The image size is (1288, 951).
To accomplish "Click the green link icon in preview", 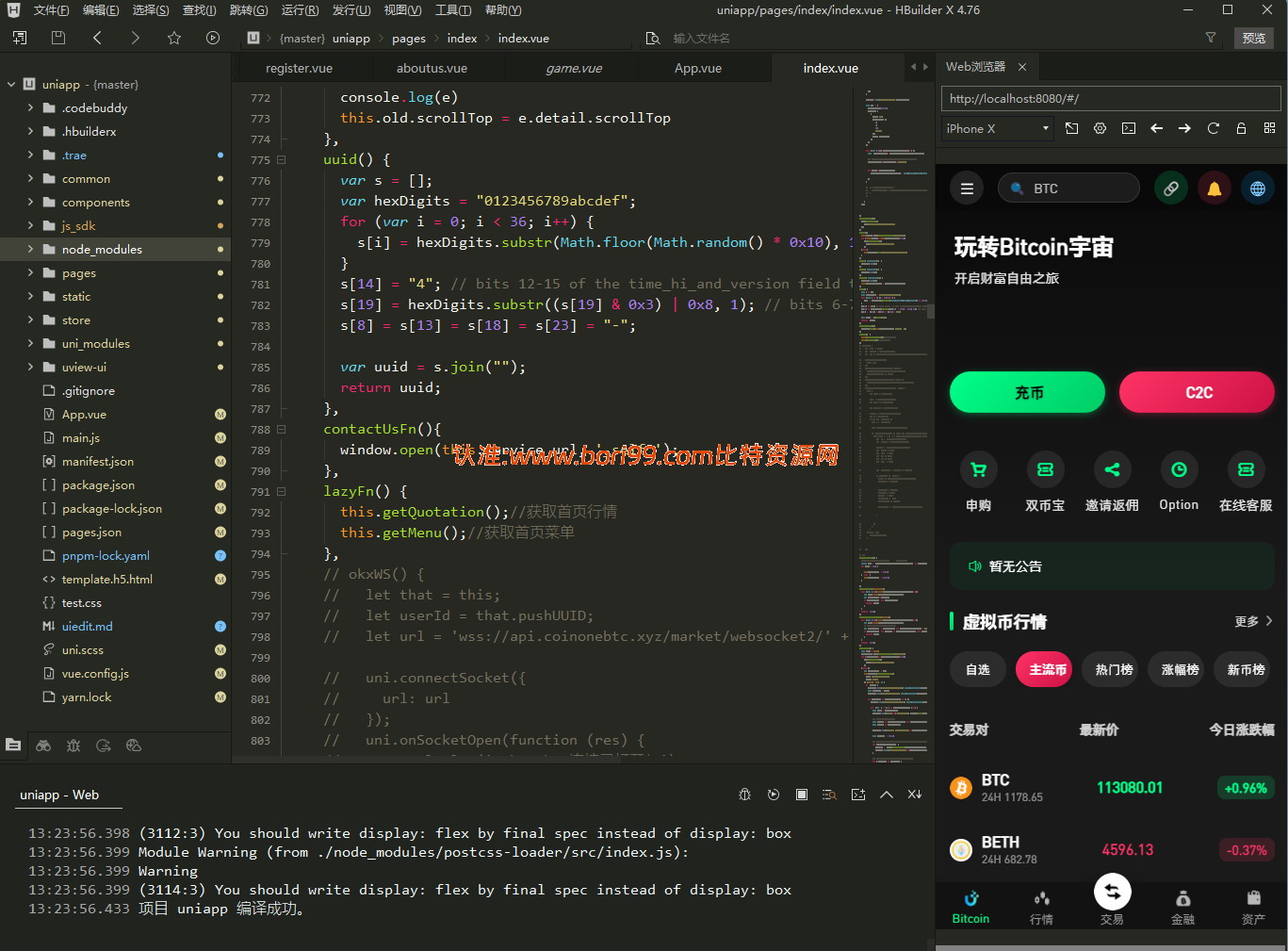I will 1171,189.
